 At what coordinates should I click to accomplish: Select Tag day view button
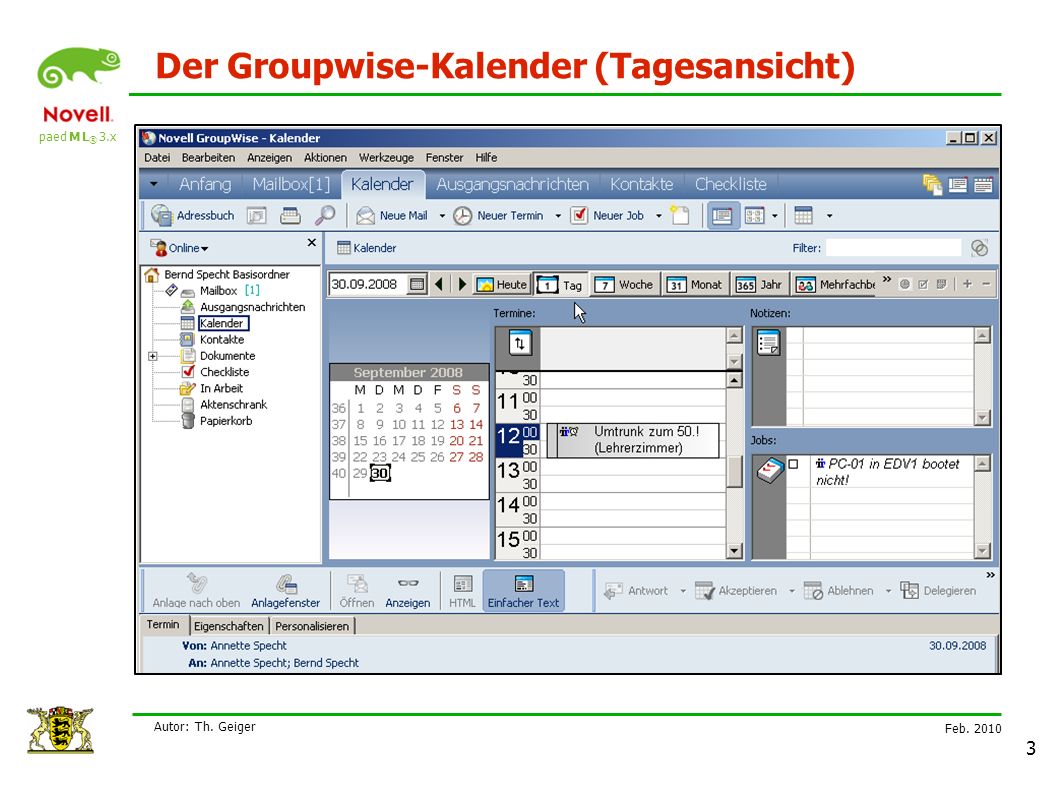point(561,284)
